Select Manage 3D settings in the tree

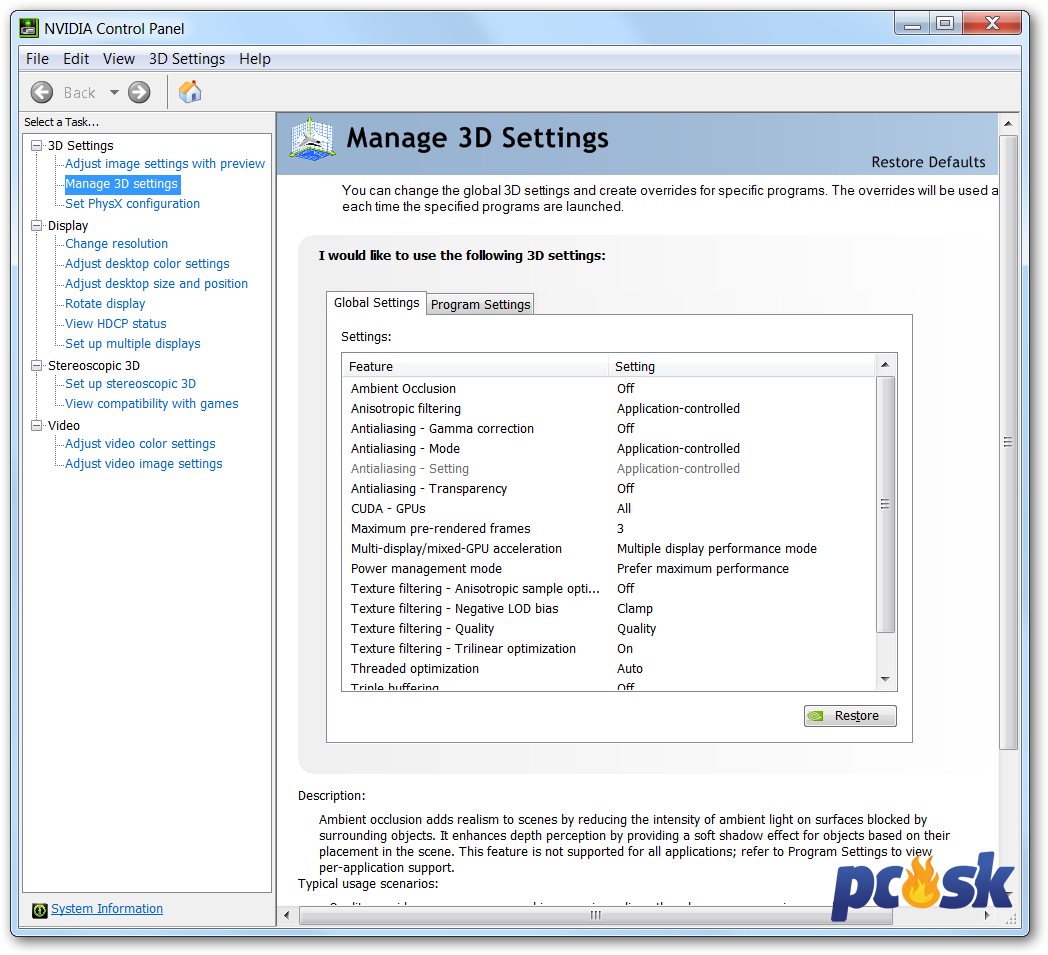tap(122, 184)
